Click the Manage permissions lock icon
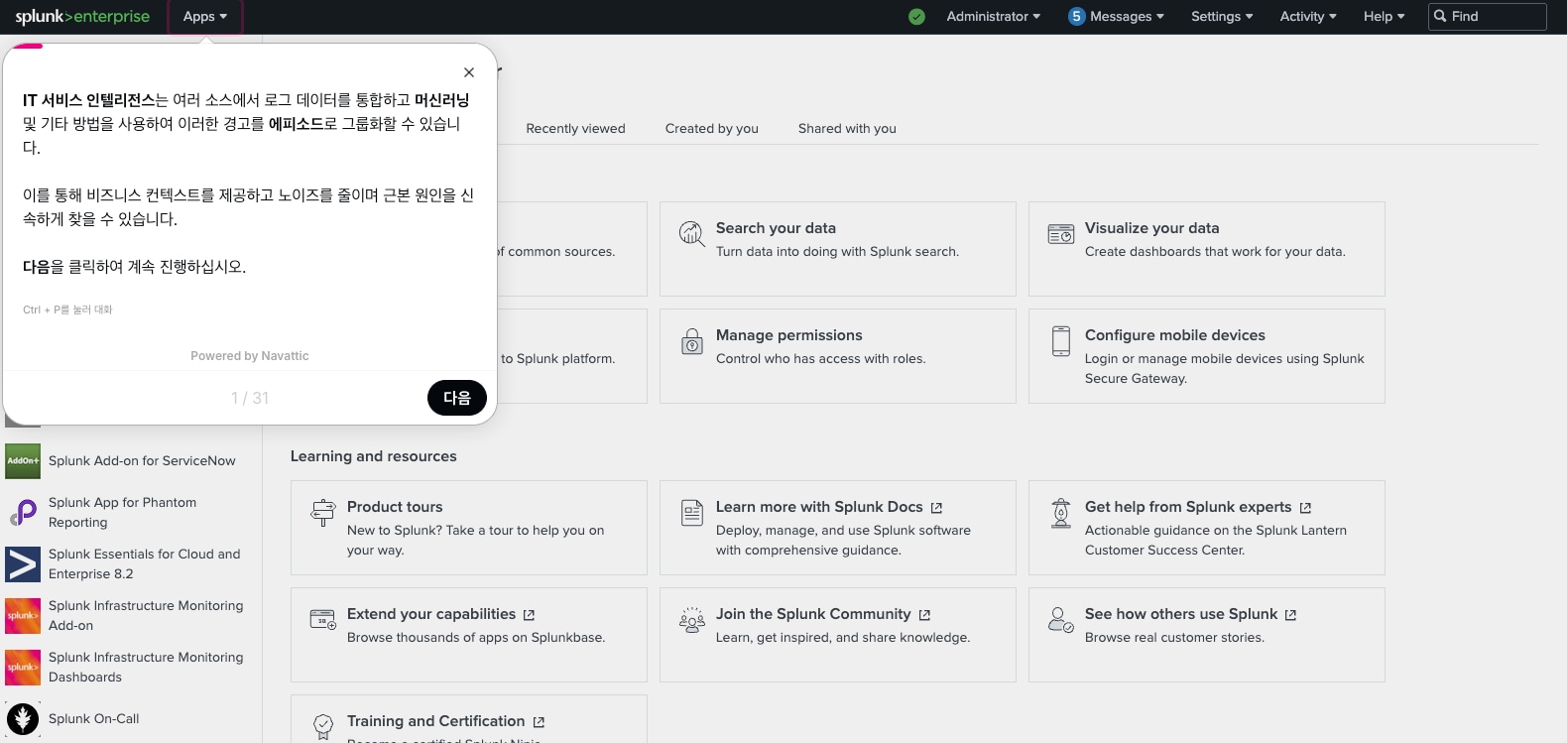This screenshot has width=1568, height=743. 691,342
